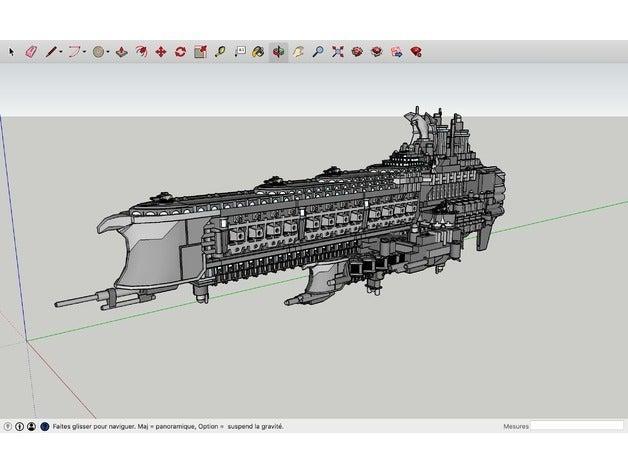Expand the Arc tool dropdown arrow
Image resolution: width=628 pixels, height=472 pixels.
click(x=85, y=52)
